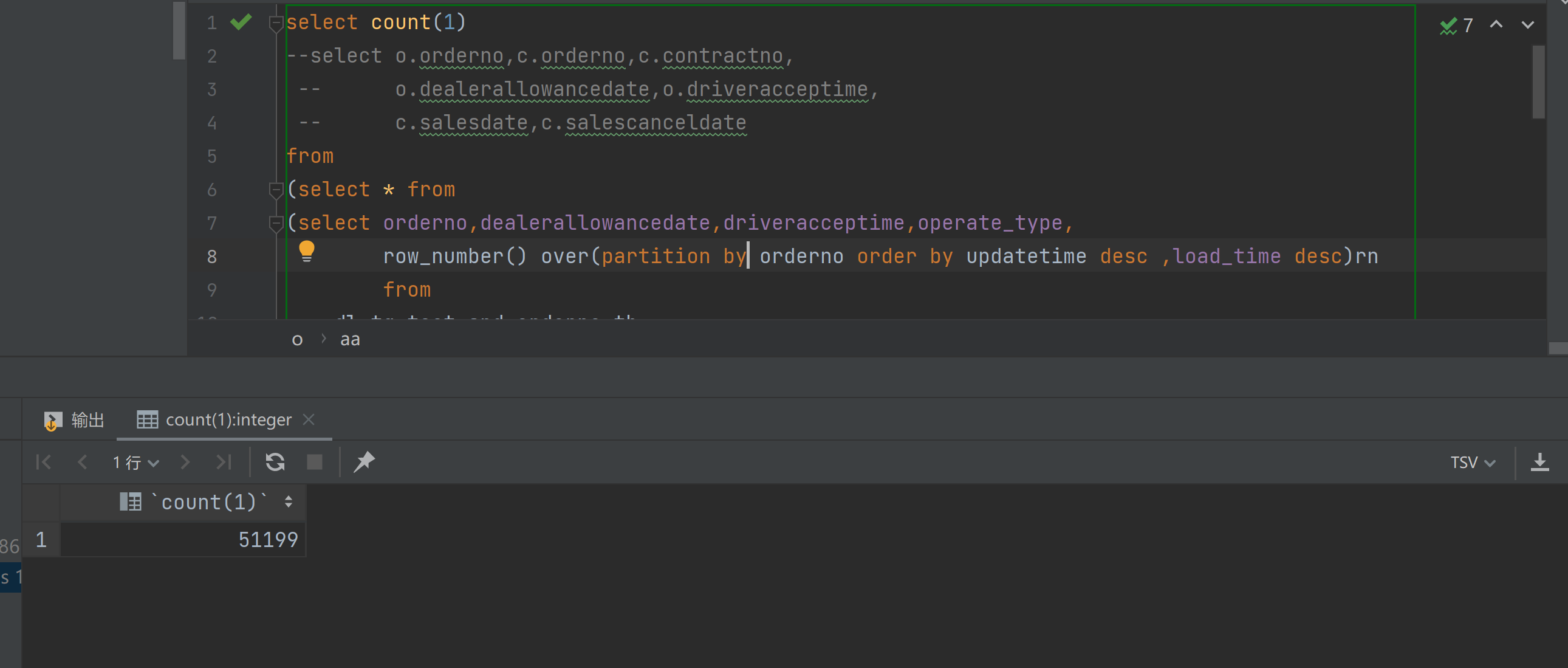Reload the query results
This screenshot has height=668, width=1568.
pyautogui.click(x=275, y=462)
